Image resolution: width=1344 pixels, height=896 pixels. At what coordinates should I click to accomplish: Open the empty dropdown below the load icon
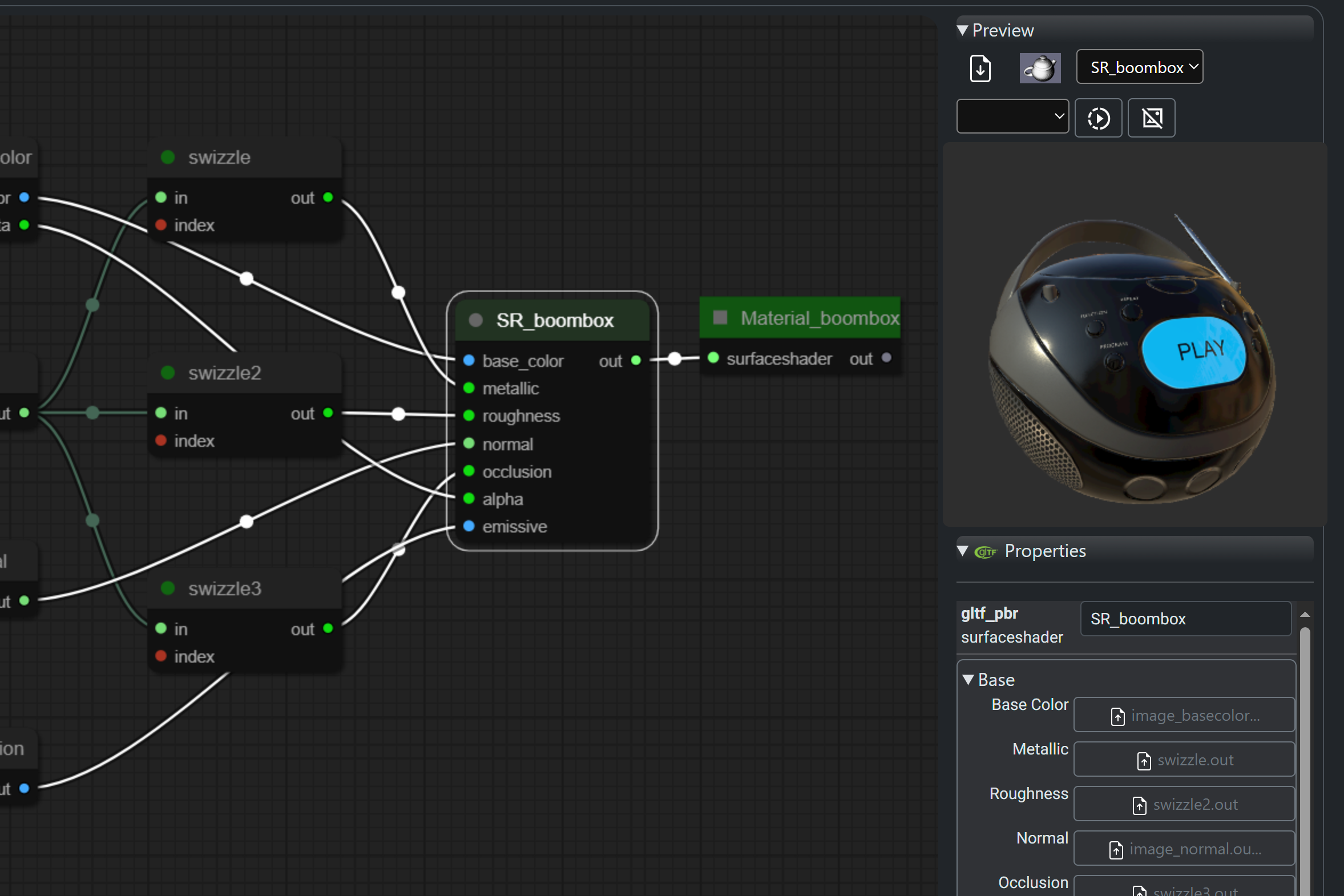[x=1012, y=116]
